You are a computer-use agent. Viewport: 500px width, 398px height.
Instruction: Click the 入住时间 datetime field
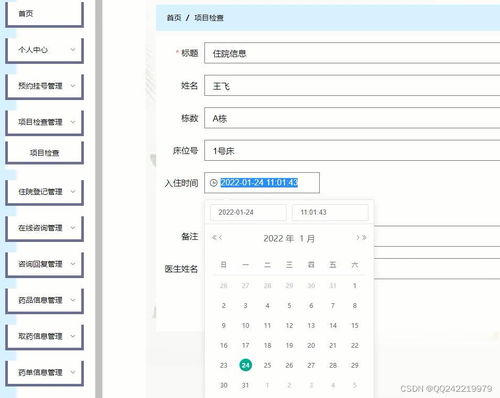coord(262,183)
